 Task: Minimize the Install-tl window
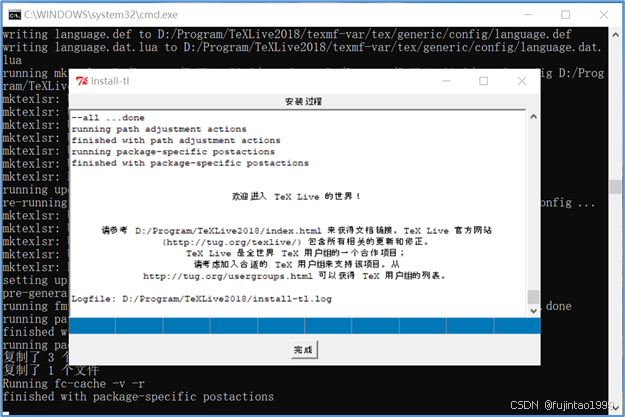tap(446, 81)
